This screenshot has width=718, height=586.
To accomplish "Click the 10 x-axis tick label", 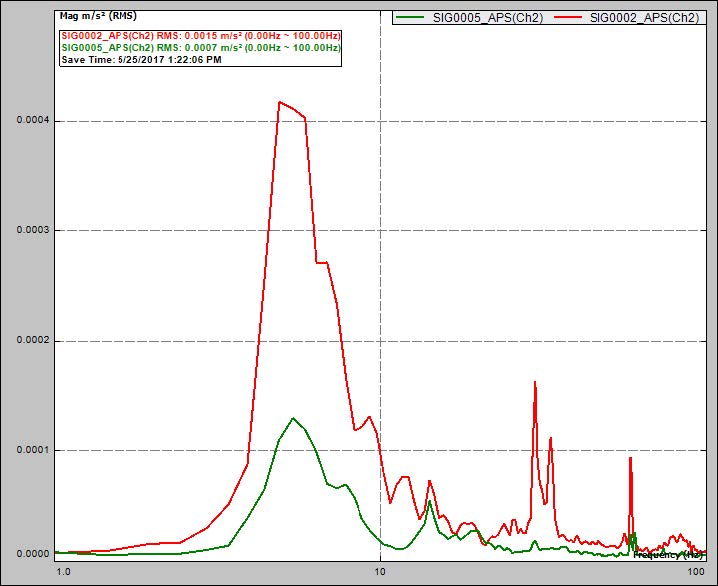I will click(x=380, y=573).
